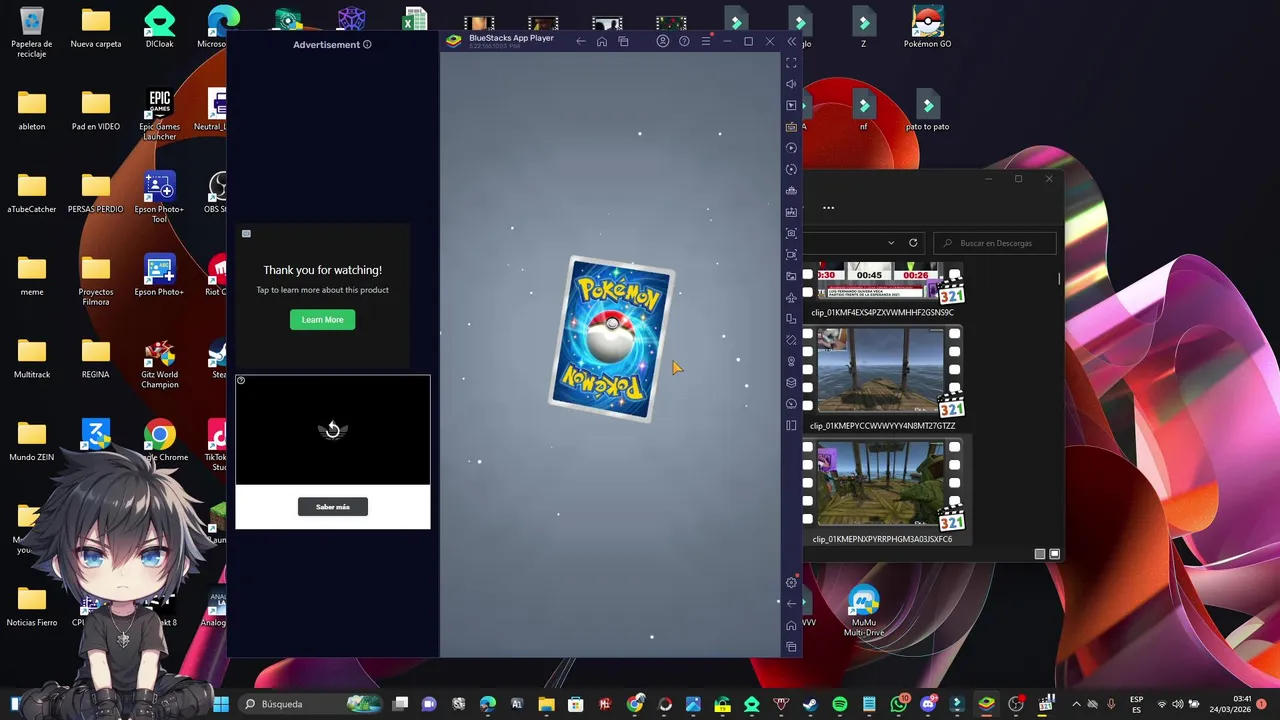
Task: Collapse BlueStacks sidebar with double chevron
Action: tap(792, 41)
